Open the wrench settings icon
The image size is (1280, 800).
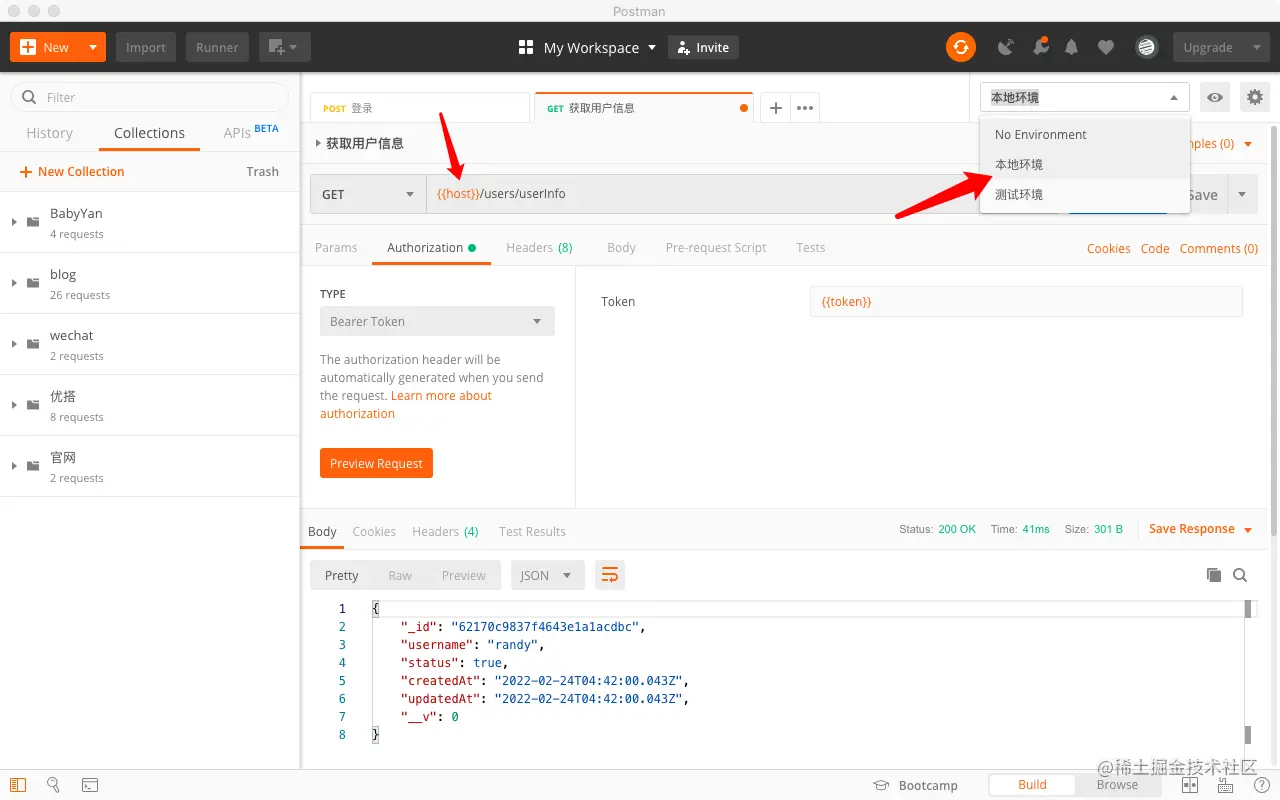(x=1041, y=47)
